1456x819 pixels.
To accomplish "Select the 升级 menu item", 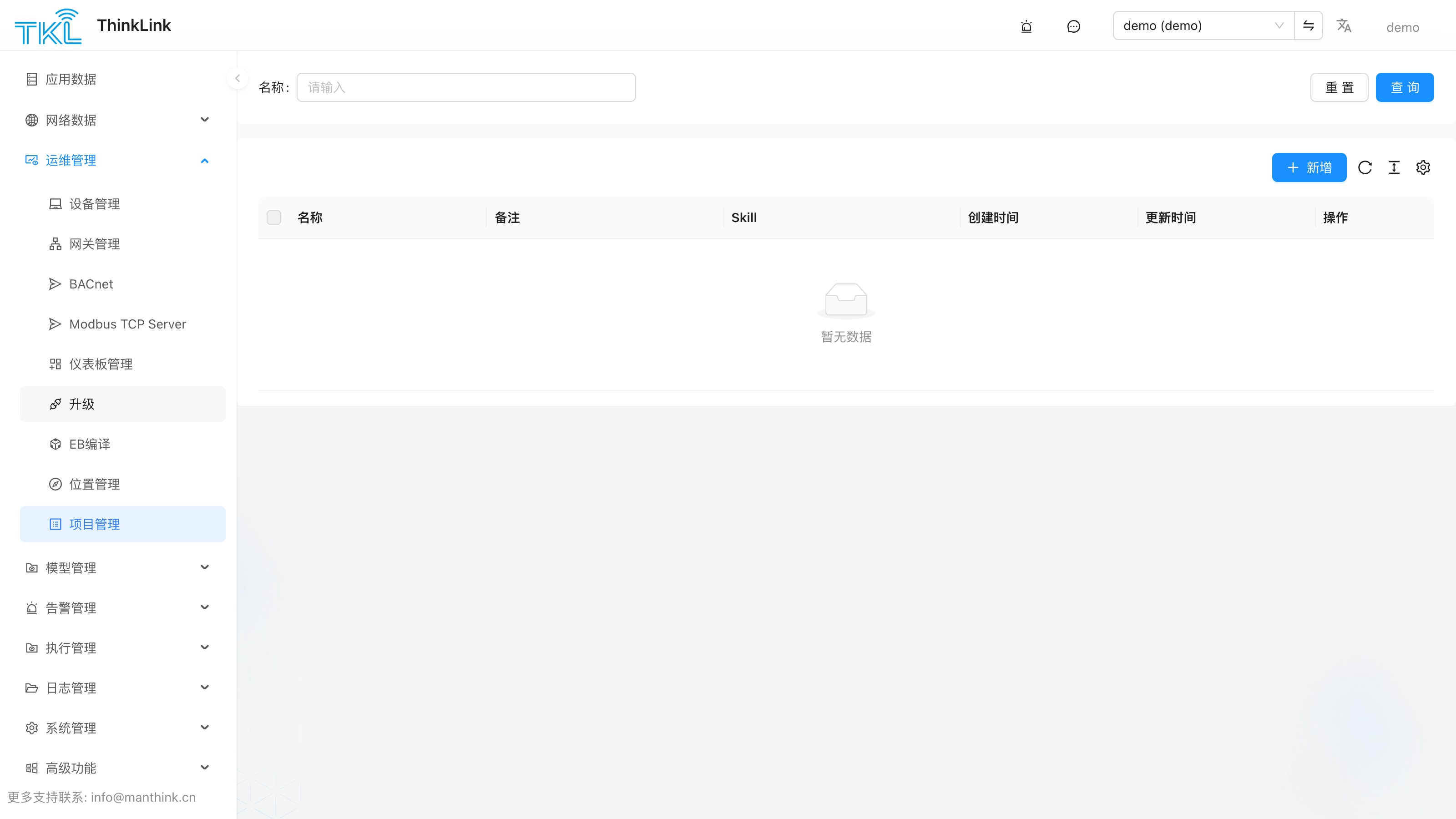I will coord(123,404).
